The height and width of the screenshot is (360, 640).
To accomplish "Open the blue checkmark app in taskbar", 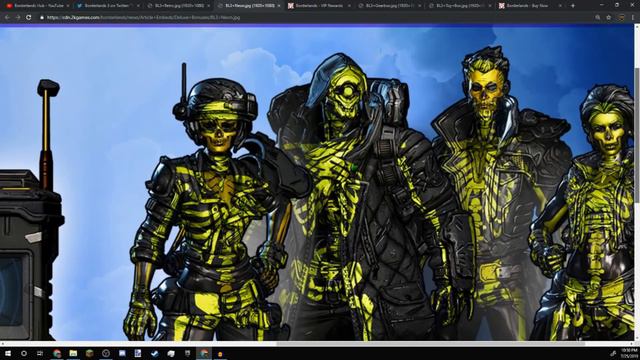I will (154, 353).
